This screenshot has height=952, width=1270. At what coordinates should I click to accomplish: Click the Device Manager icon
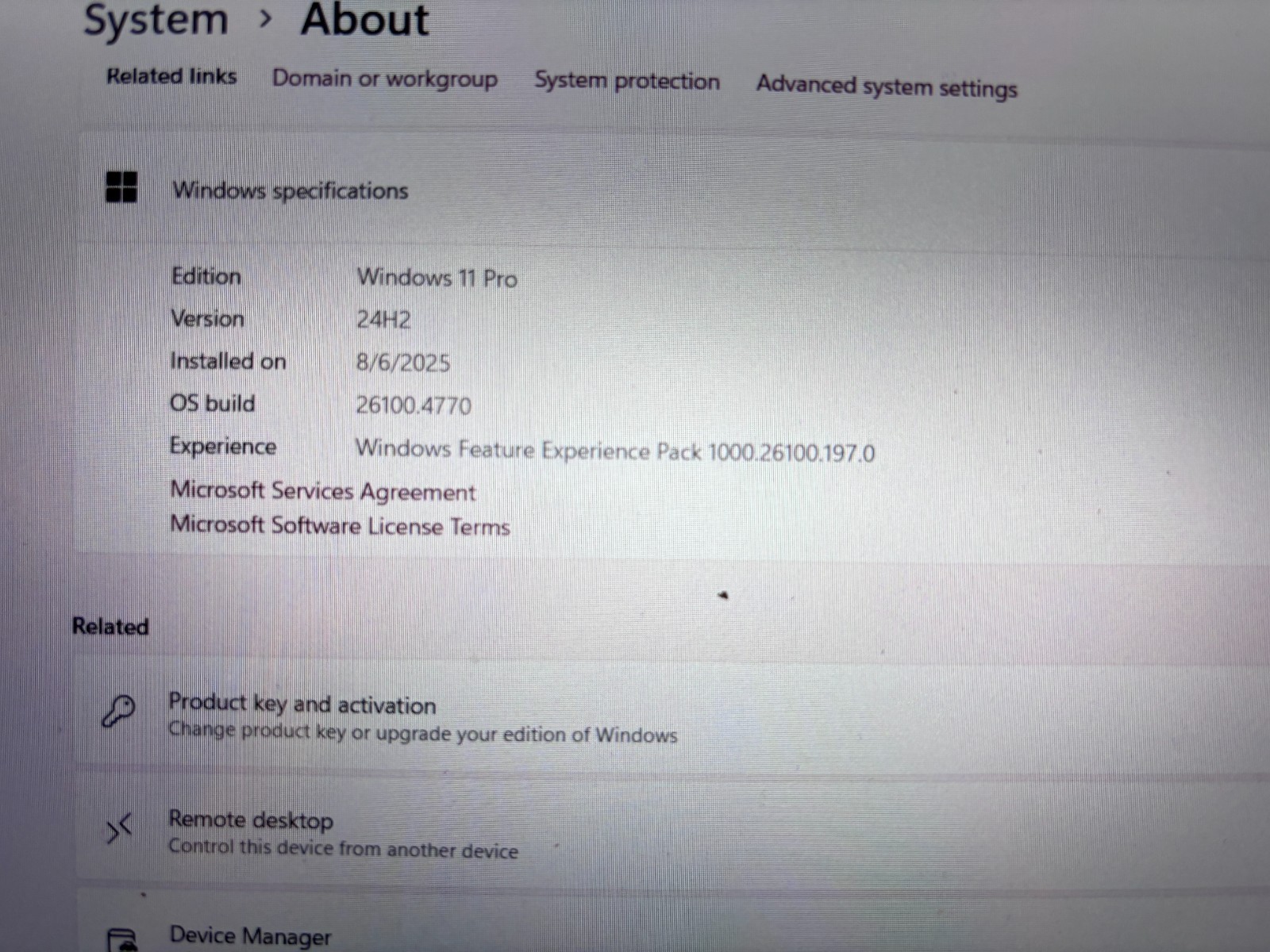click(x=122, y=939)
